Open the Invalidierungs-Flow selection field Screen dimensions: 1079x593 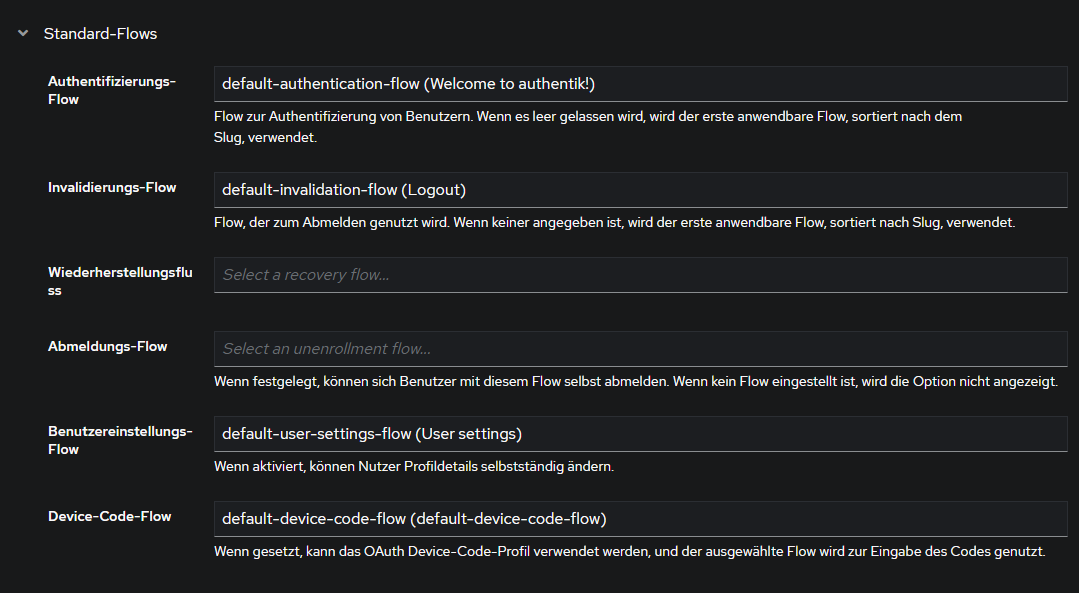pyautogui.click(x=640, y=190)
